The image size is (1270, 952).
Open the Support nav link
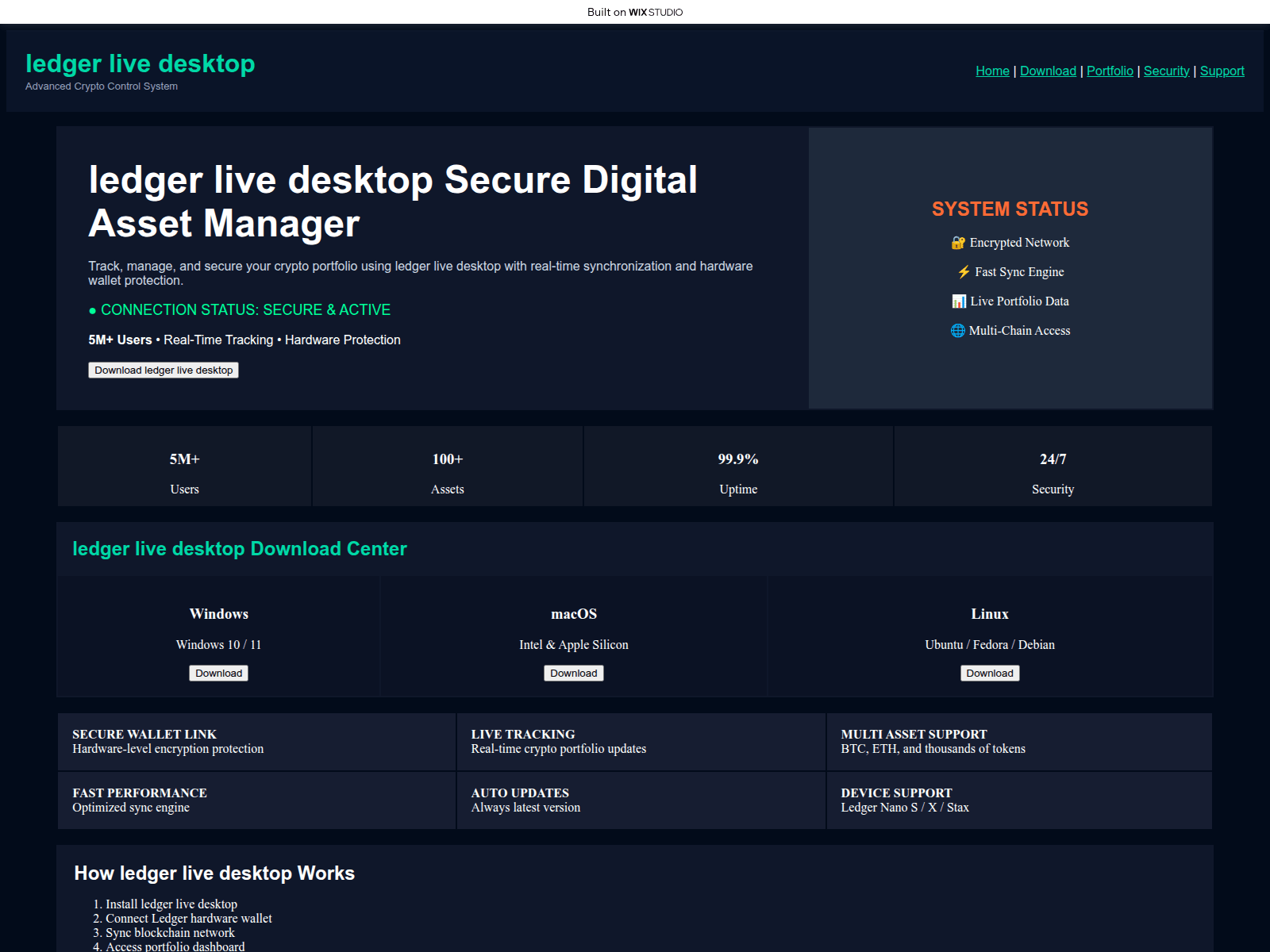click(1222, 71)
